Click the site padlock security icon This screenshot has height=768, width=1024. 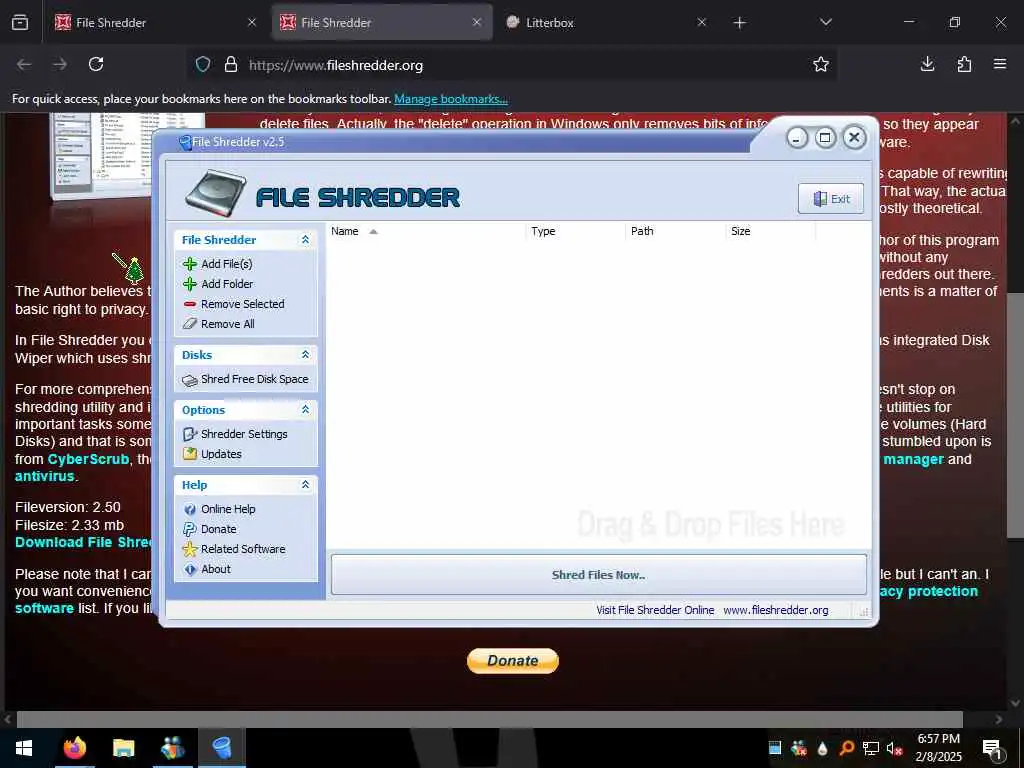point(231,64)
